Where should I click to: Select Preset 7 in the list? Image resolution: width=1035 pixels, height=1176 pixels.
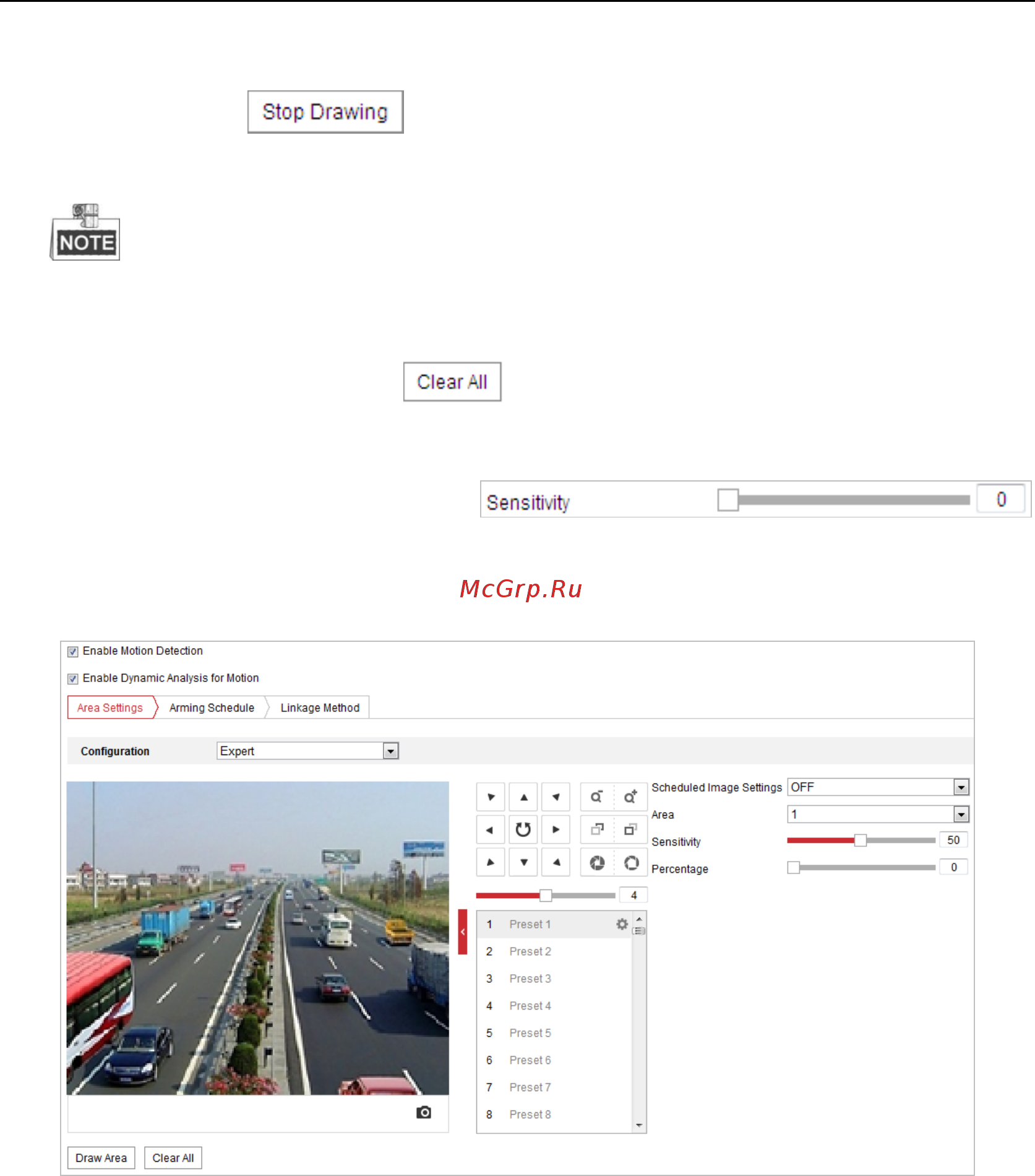coord(554,1088)
